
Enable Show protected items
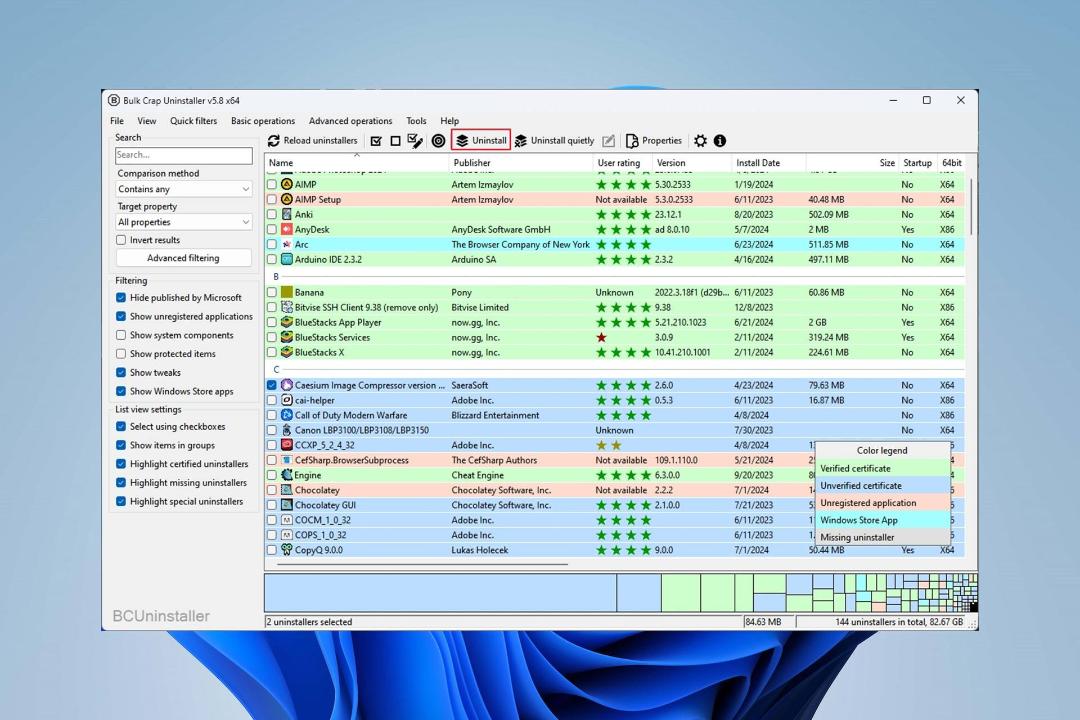pos(121,353)
